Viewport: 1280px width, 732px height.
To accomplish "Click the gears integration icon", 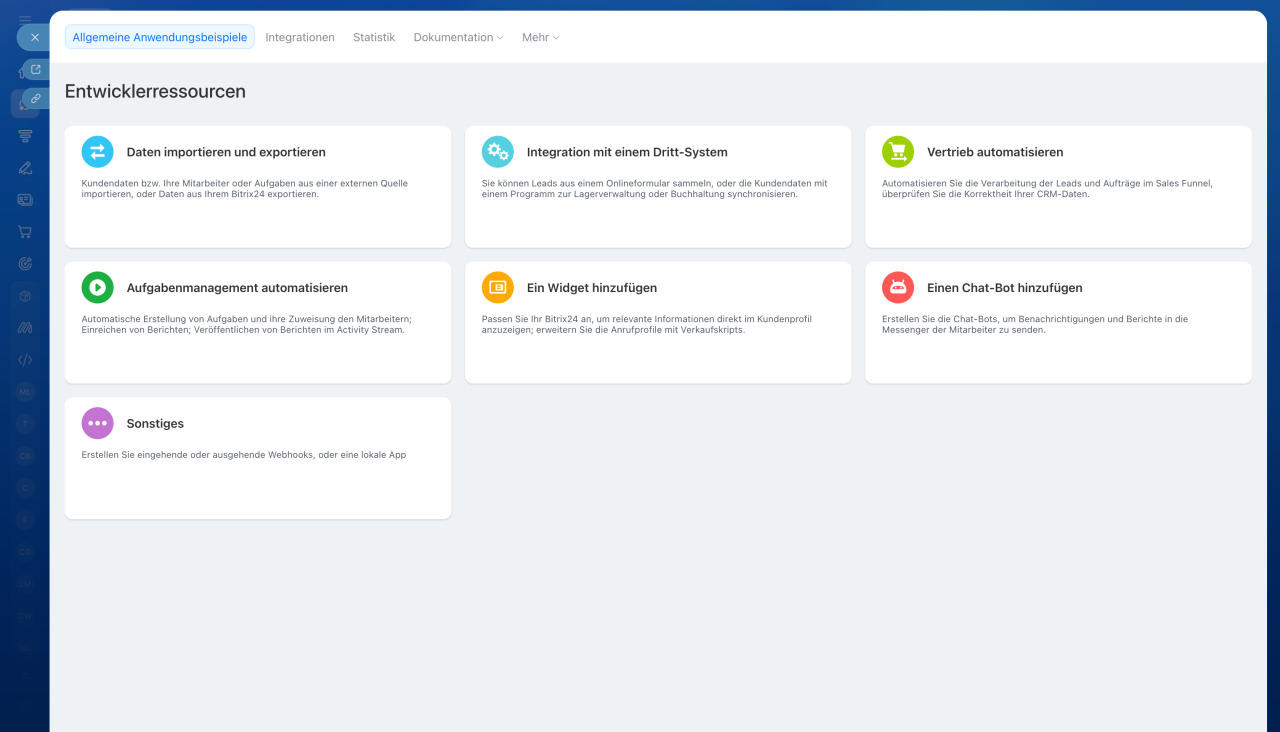I will [497, 152].
